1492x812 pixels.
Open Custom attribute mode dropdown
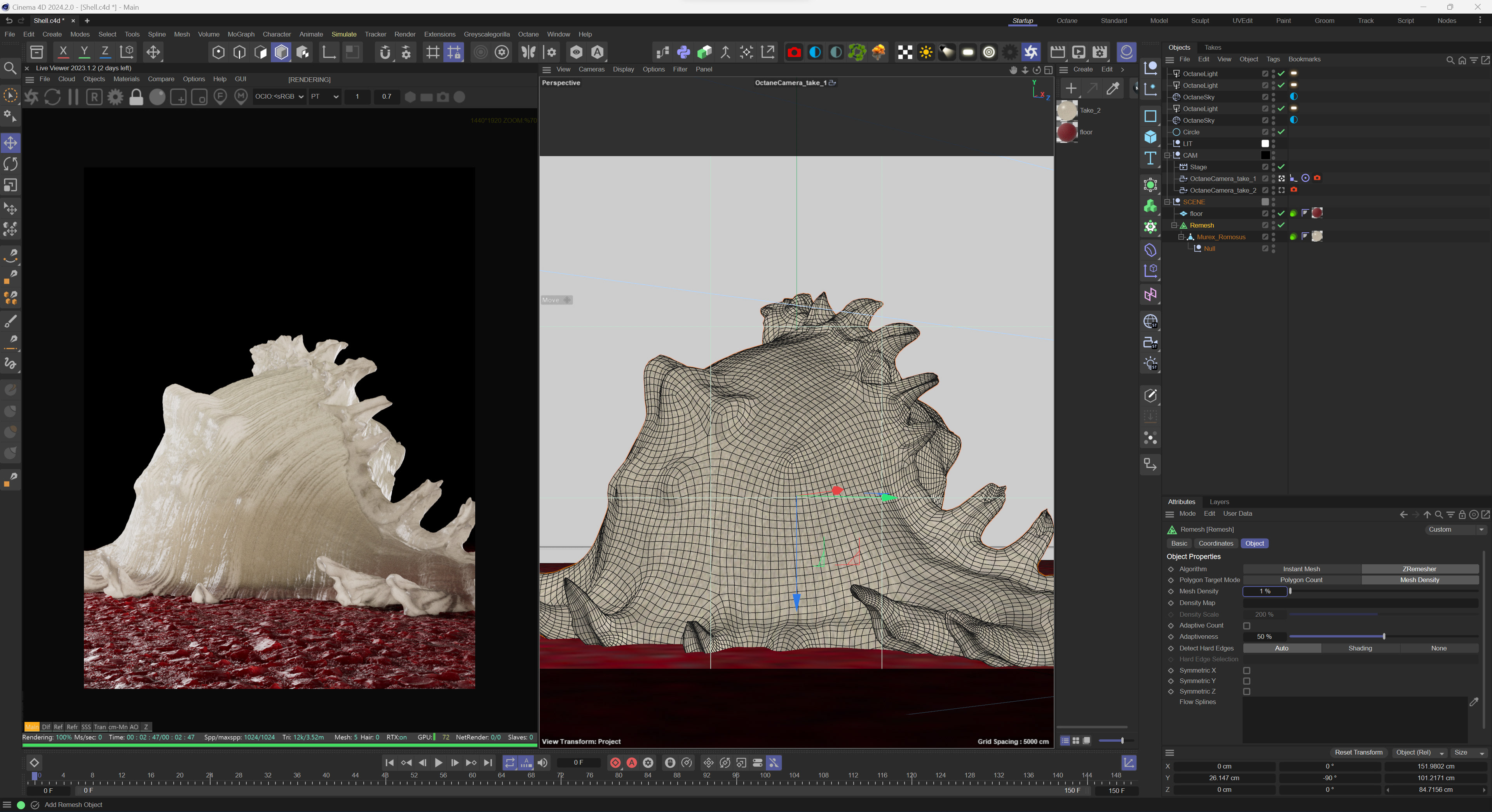[x=1455, y=530]
